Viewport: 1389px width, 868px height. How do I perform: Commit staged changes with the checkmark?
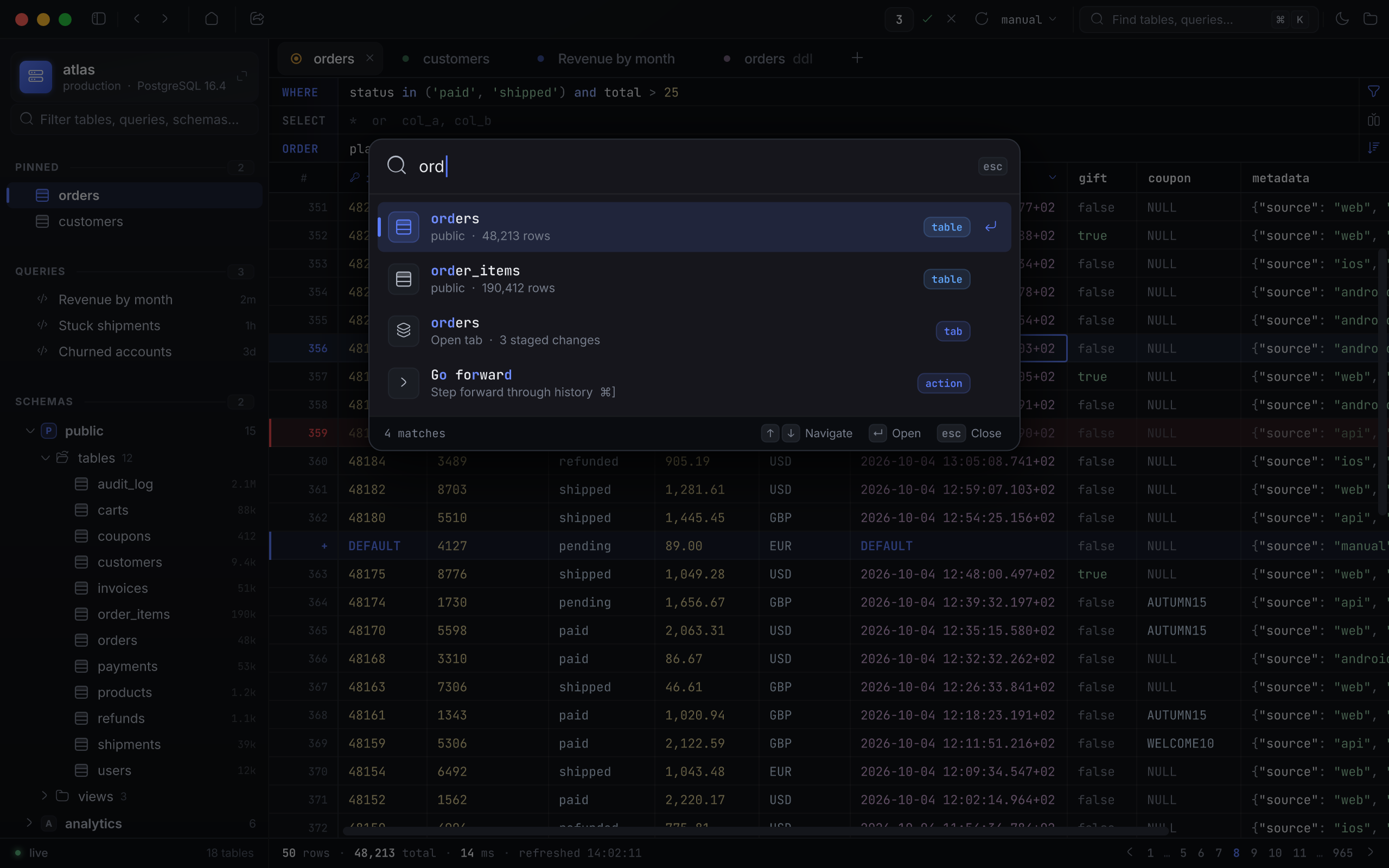pos(927,19)
